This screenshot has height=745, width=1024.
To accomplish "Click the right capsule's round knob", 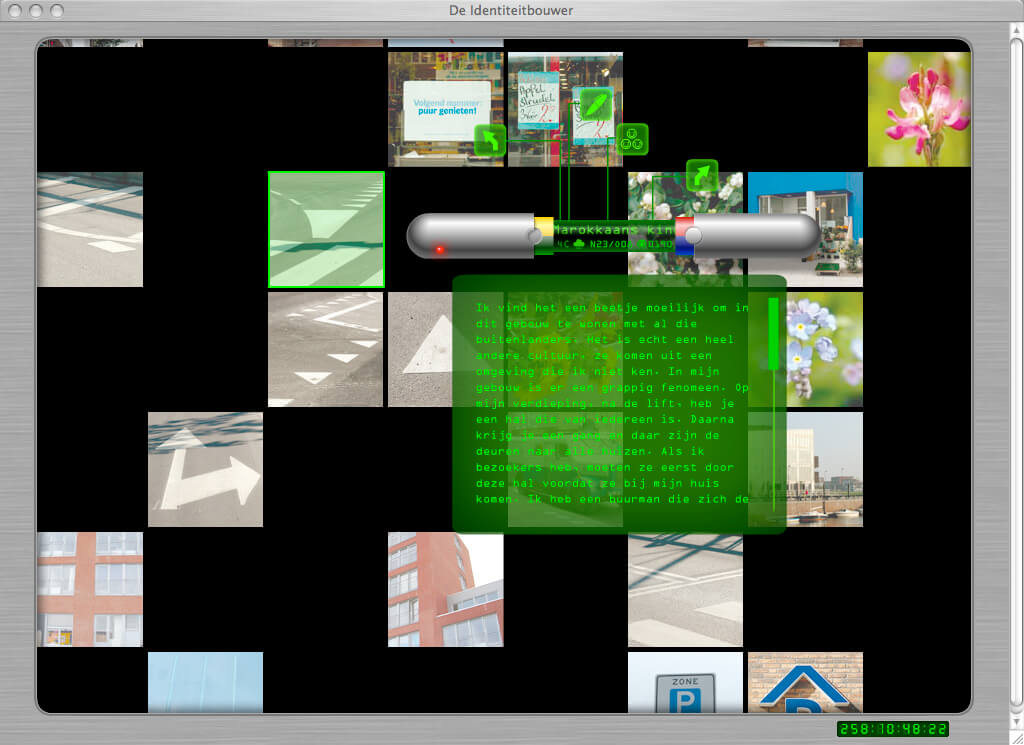I will click(x=693, y=235).
